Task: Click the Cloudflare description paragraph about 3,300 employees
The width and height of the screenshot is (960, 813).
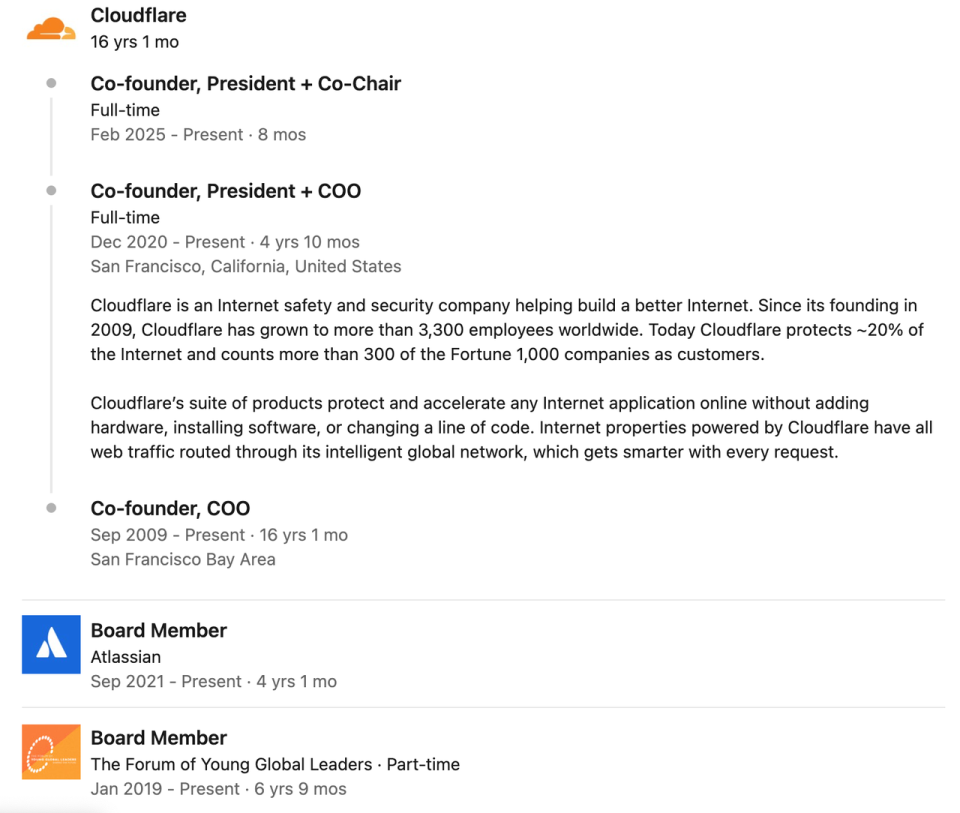Action: (x=508, y=330)
